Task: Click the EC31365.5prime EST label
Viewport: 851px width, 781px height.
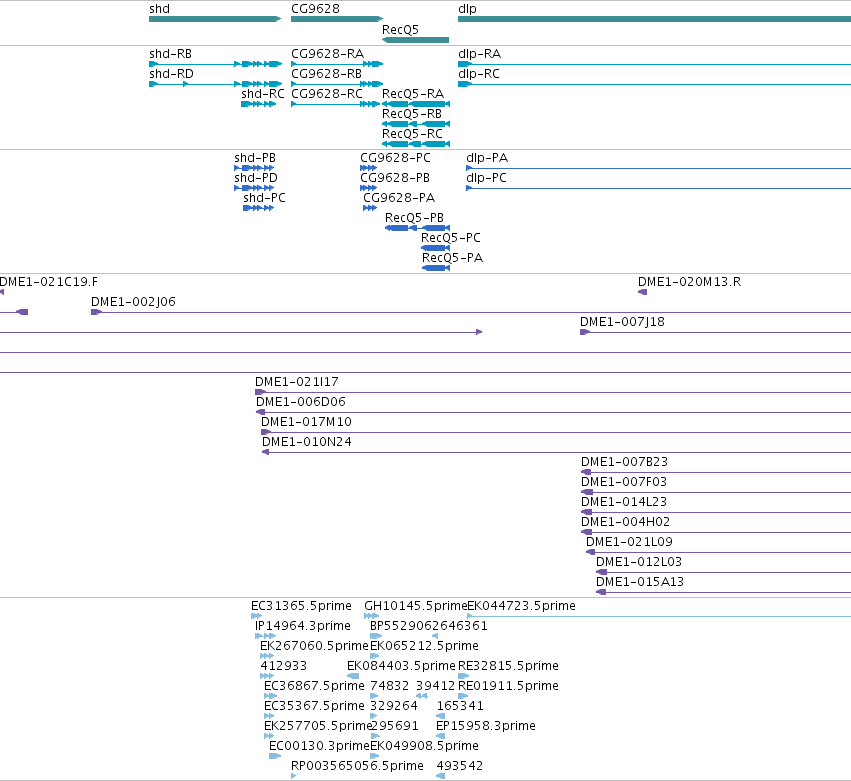Action: tap(301, 606)
